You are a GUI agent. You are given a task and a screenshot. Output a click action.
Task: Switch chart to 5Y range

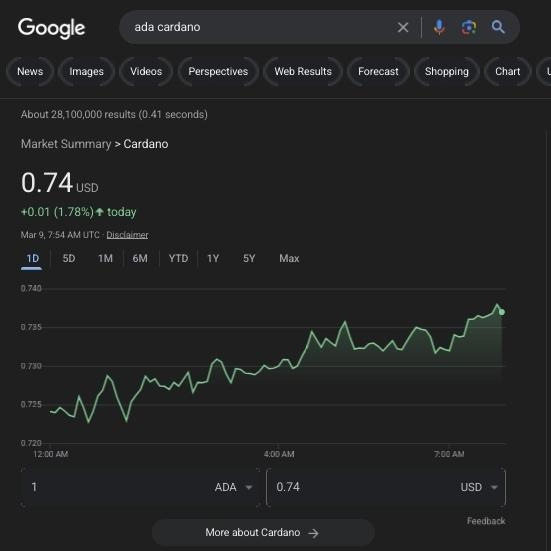pos(249,259)
